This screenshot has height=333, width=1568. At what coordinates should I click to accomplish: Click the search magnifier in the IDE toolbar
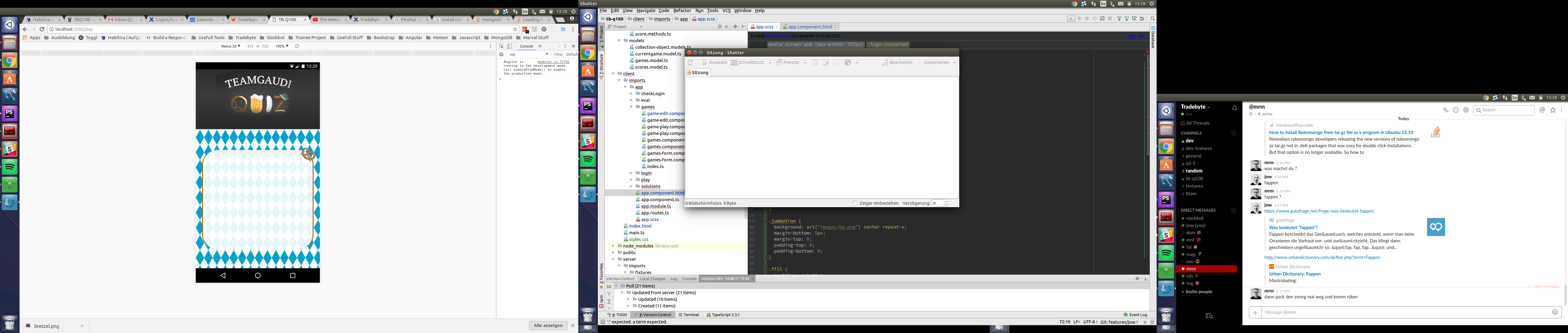click(1152, 19)
